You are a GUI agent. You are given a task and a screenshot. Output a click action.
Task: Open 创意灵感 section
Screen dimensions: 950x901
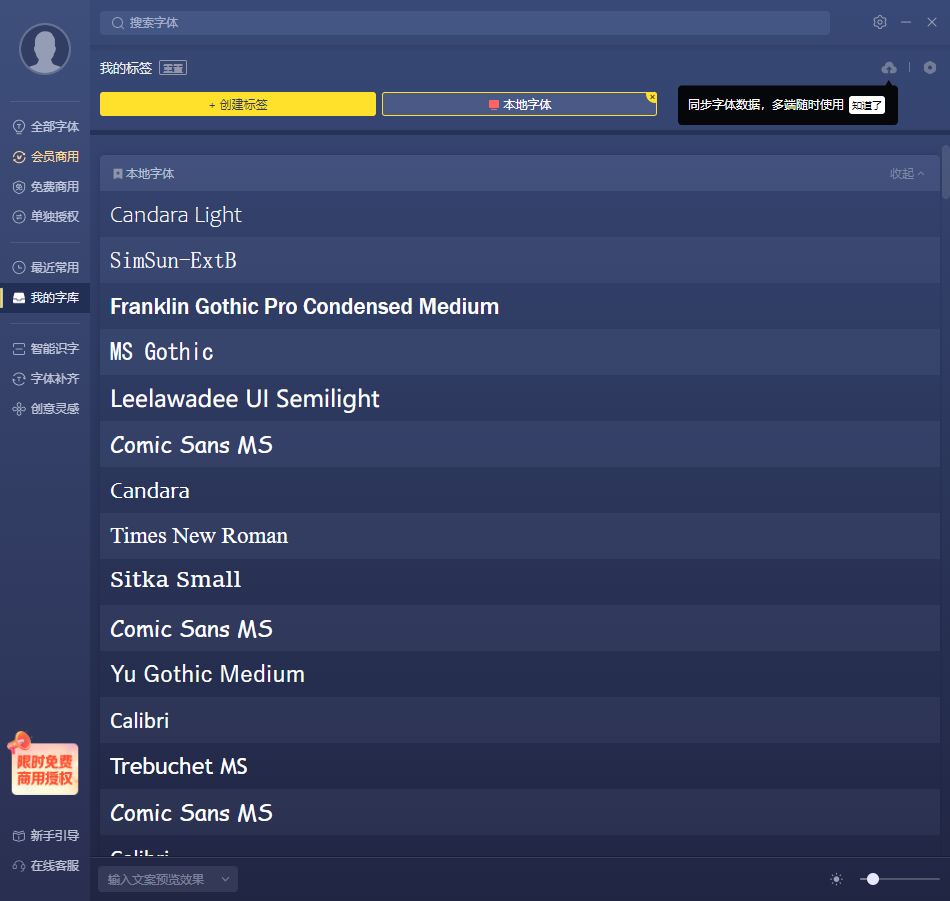45,408
